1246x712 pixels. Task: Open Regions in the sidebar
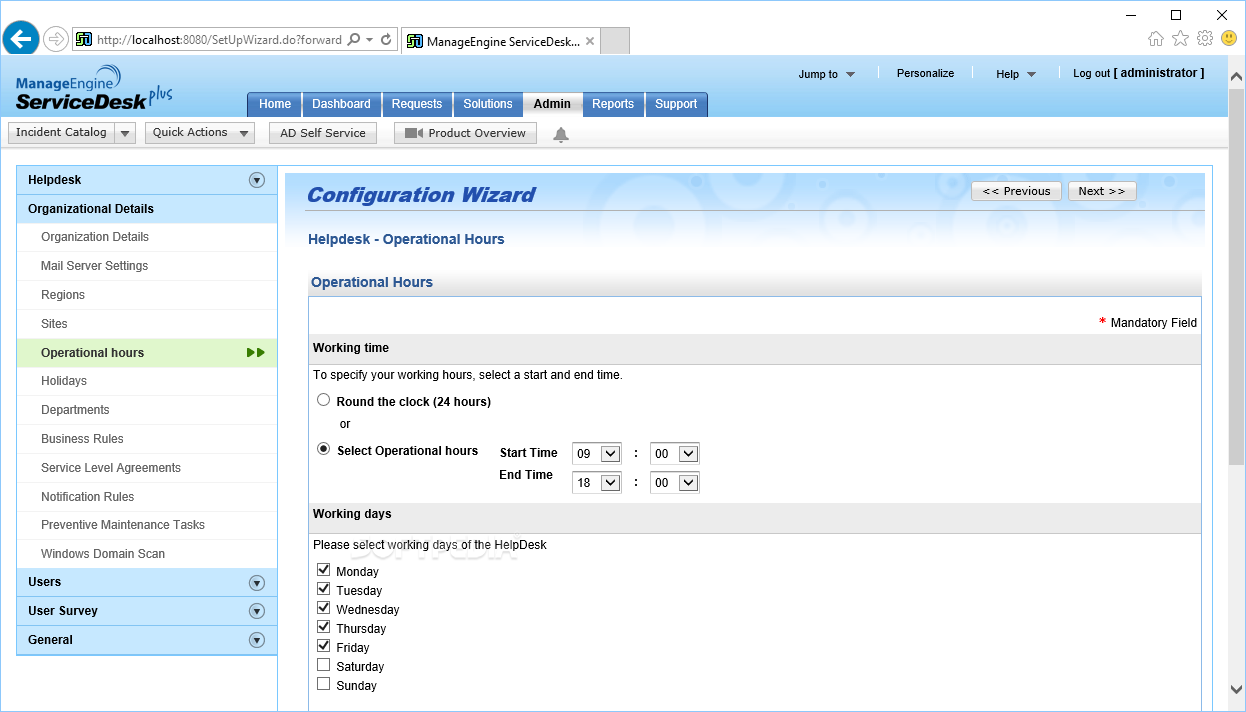(63, 295)
